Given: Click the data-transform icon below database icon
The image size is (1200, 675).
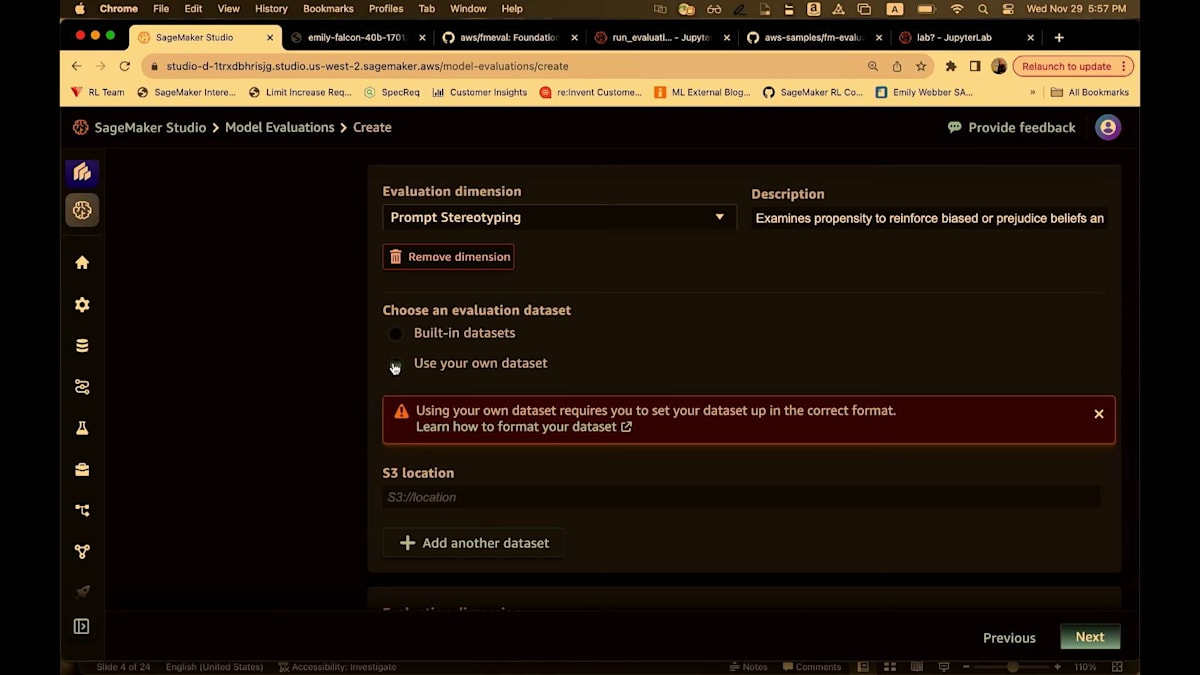Looking at the screenshot, I should 82,387.
